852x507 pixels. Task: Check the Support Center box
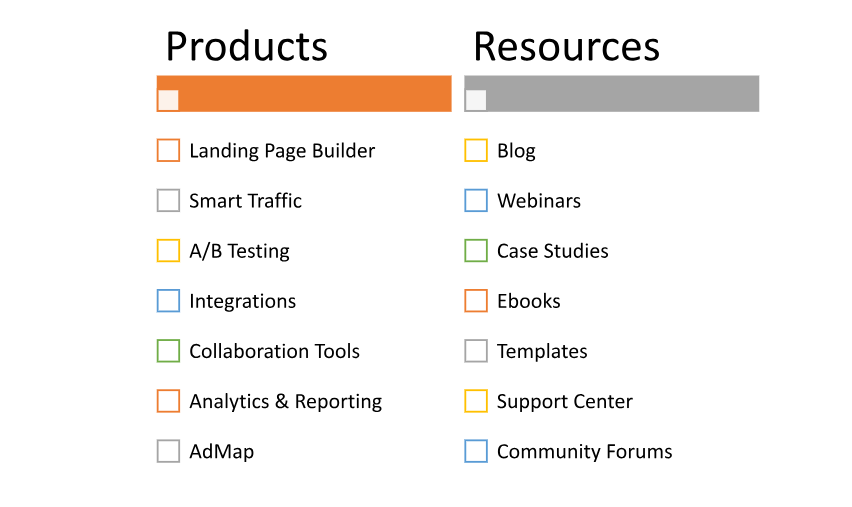476,401
